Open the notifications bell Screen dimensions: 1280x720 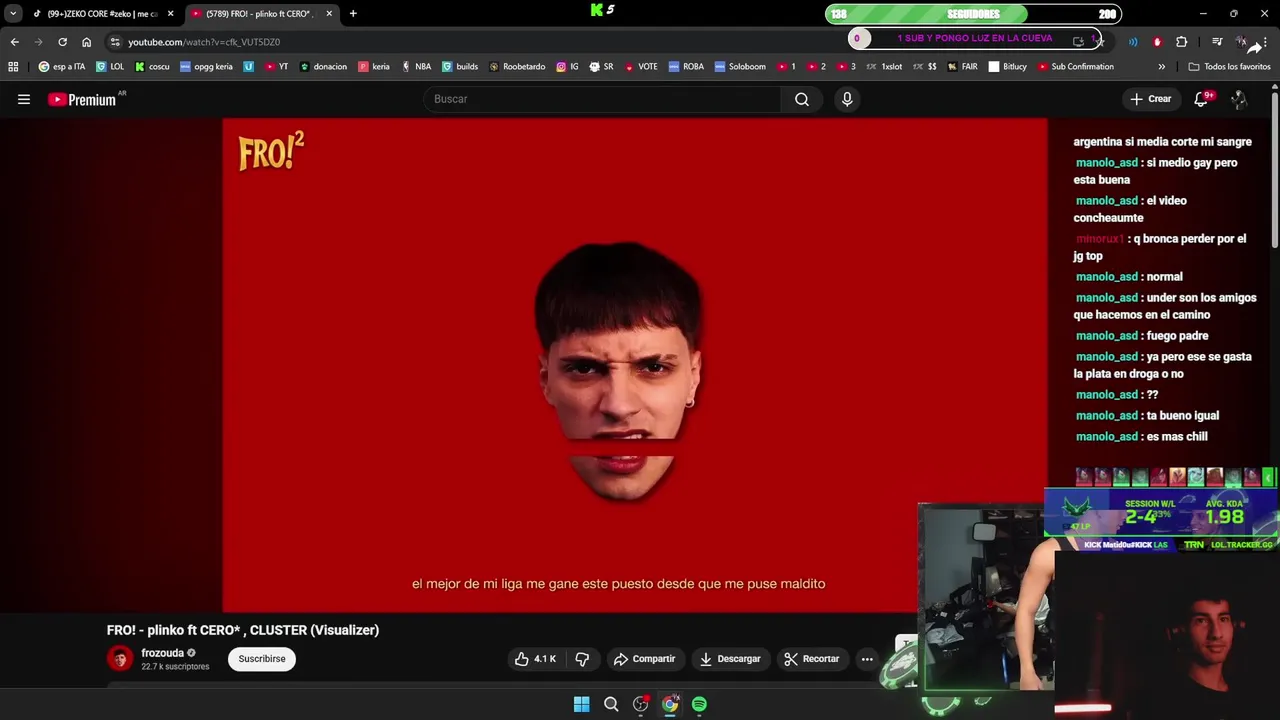pos(1201,99)
